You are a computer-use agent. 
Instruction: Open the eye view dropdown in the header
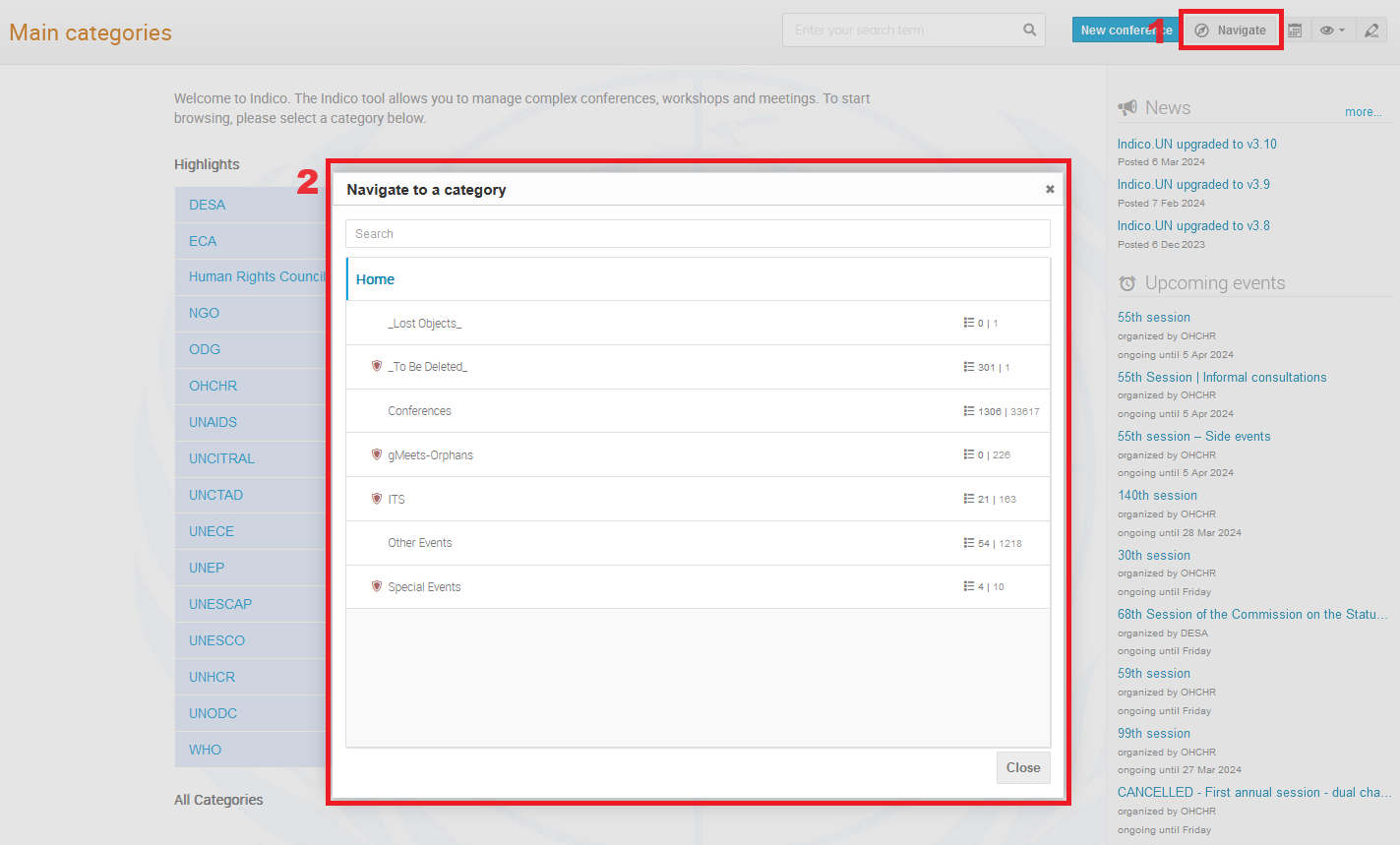coord(1332,30)
